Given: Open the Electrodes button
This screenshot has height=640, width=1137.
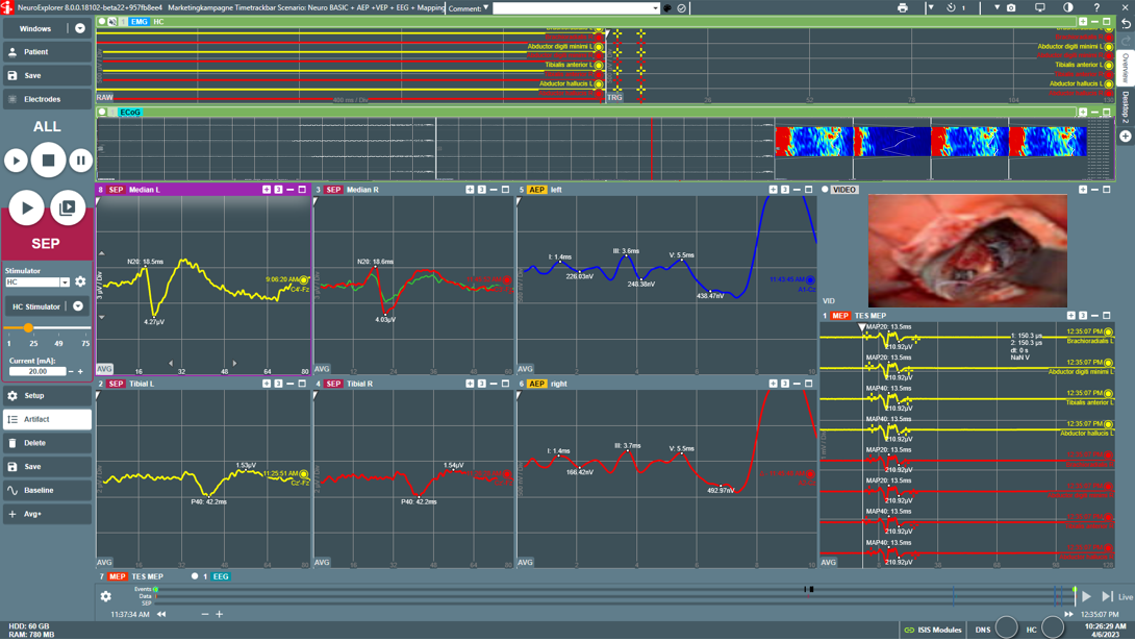Looking at the screenshot, I should tap(47, 99).
